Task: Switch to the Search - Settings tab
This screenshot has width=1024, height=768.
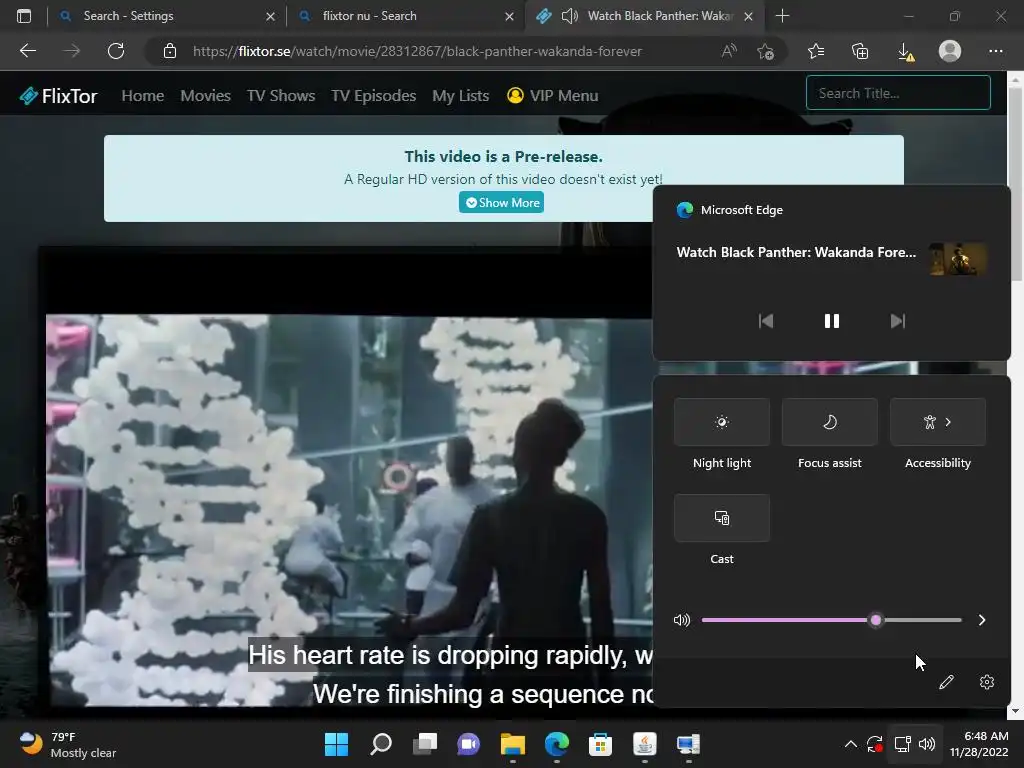Action: 166,16
